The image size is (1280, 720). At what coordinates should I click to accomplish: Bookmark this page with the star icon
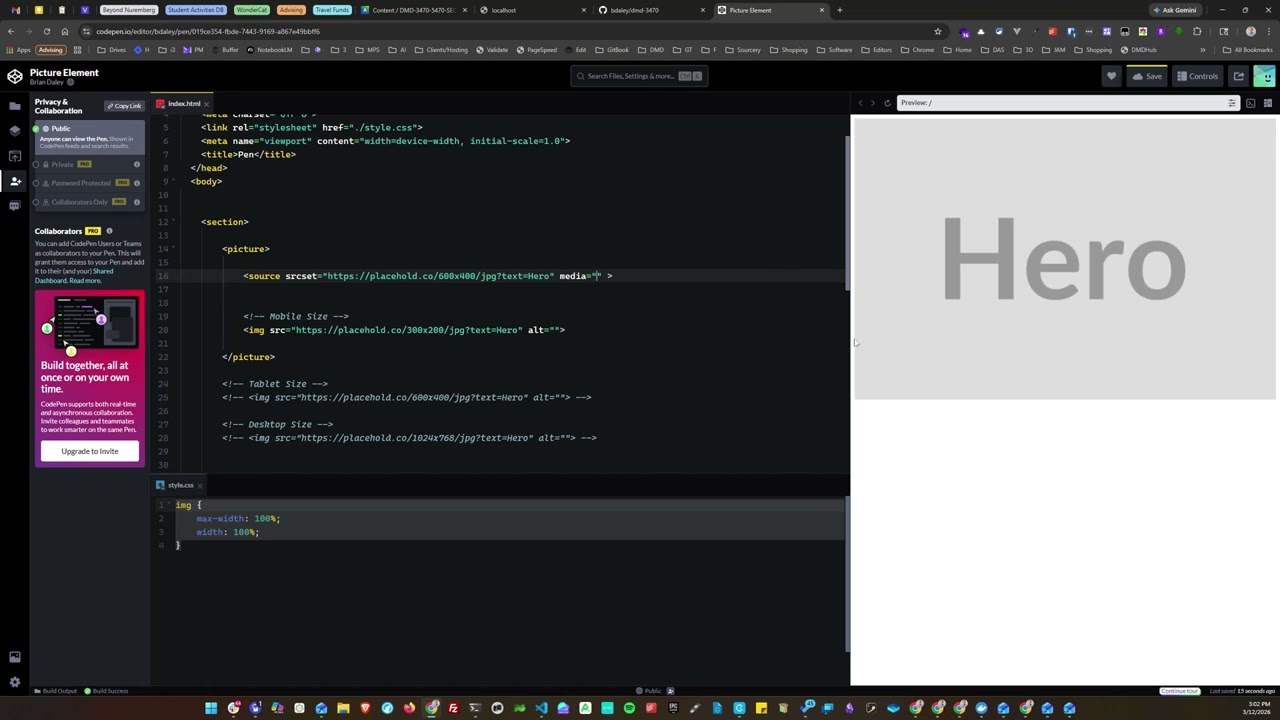point(938,31)
